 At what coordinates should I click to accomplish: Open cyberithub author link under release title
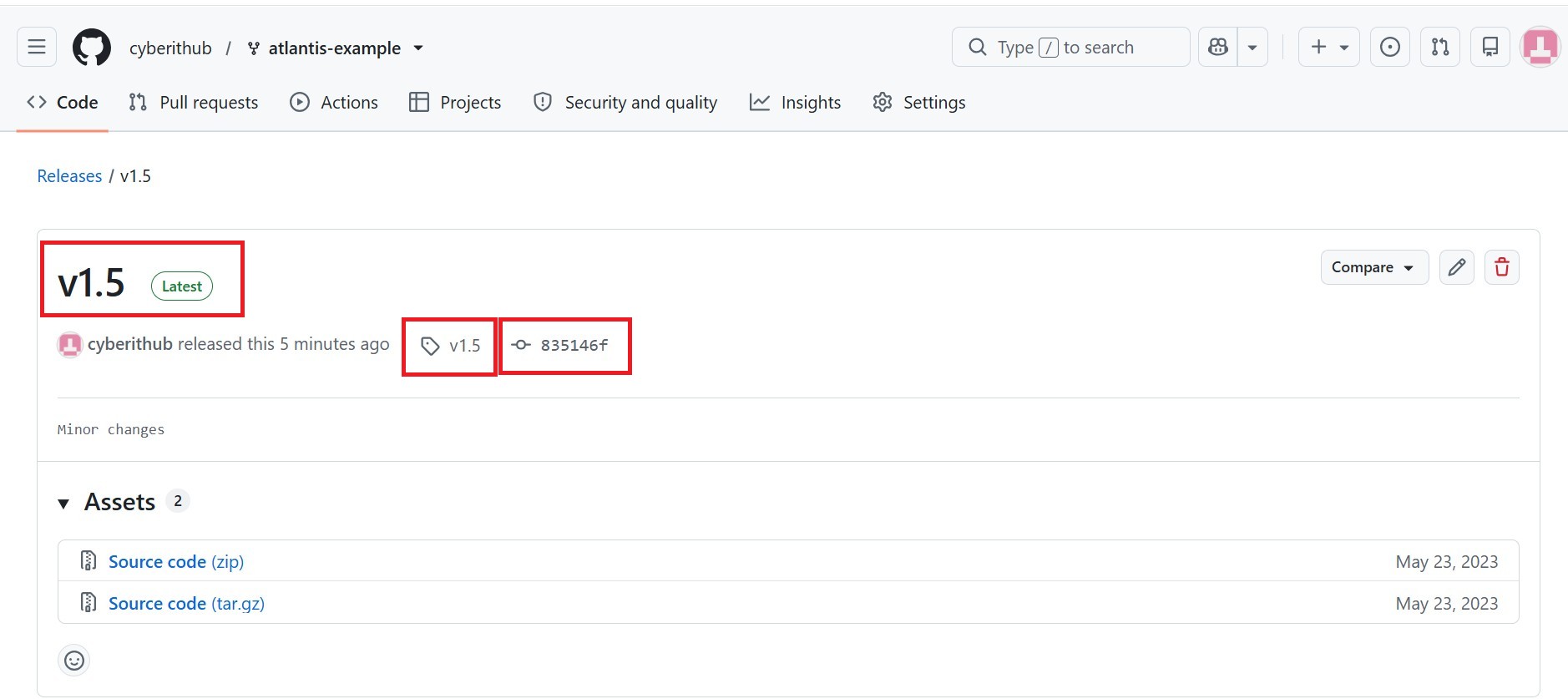130,344
